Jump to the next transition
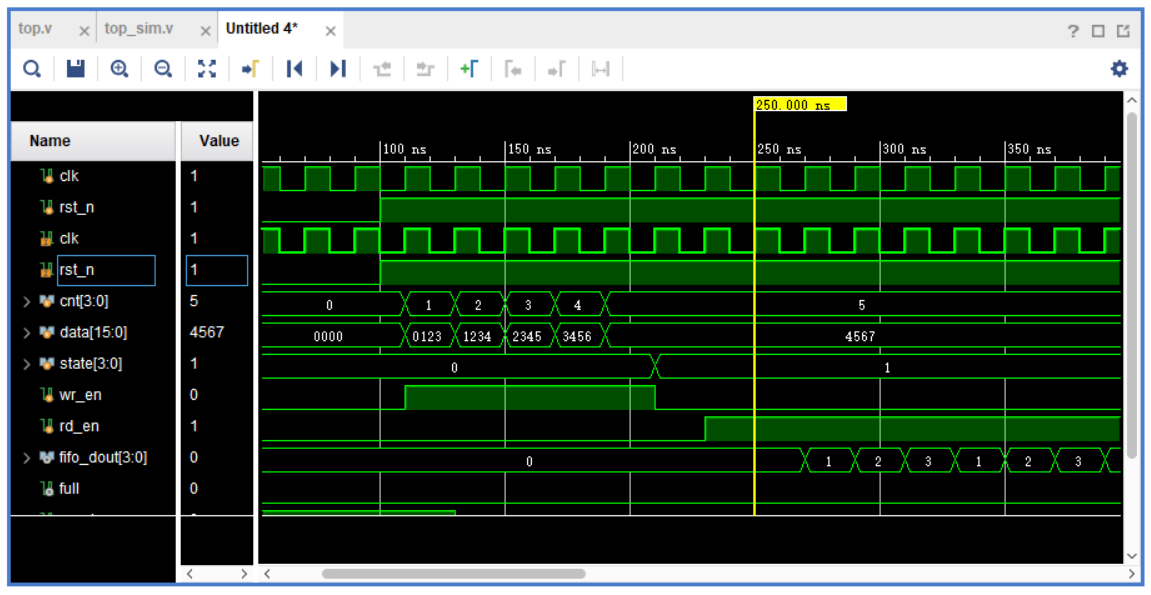Viewport: 1151px width, 595px height. tap(336, 68)
